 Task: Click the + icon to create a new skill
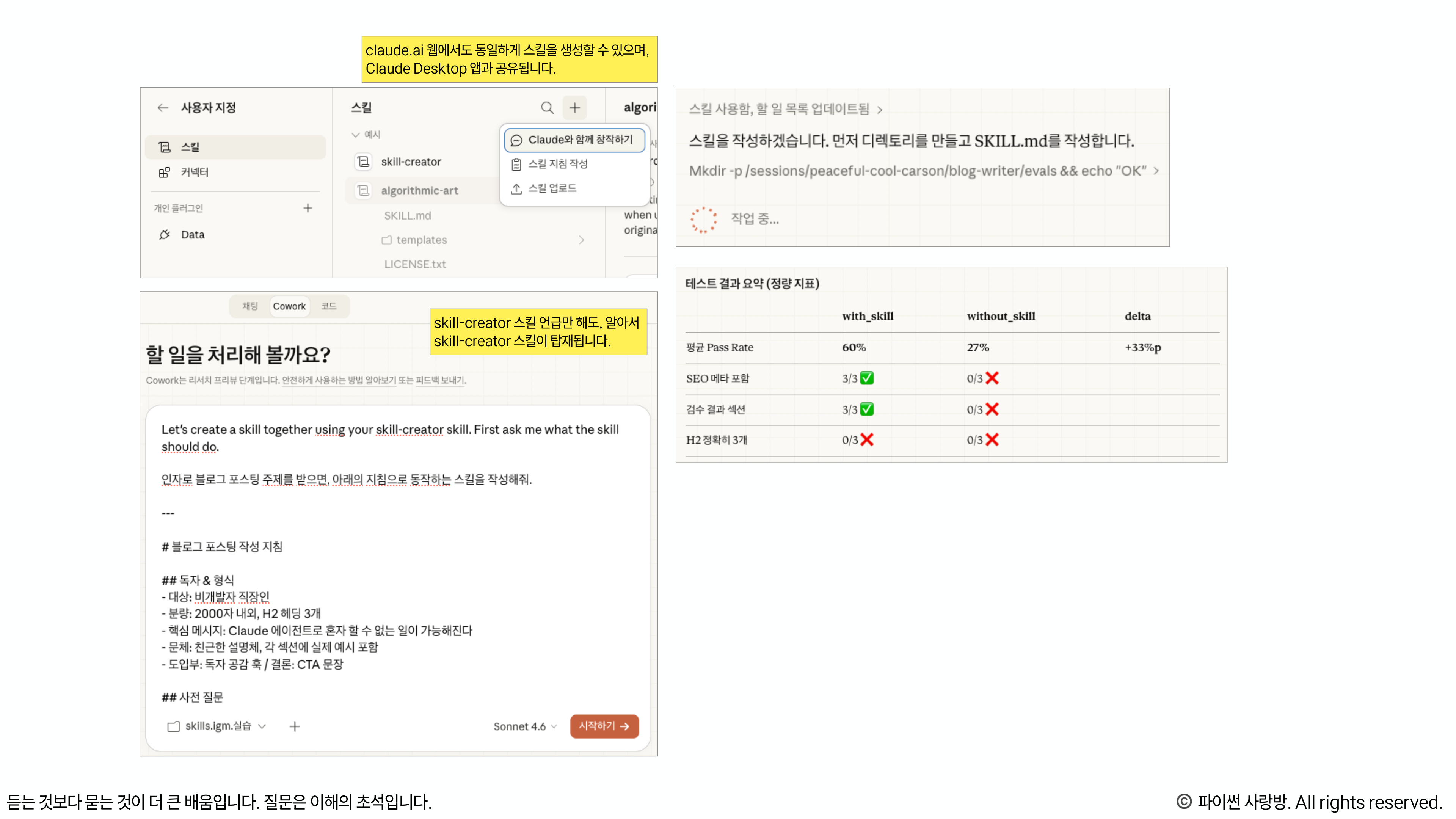click(x=575, y=107)
